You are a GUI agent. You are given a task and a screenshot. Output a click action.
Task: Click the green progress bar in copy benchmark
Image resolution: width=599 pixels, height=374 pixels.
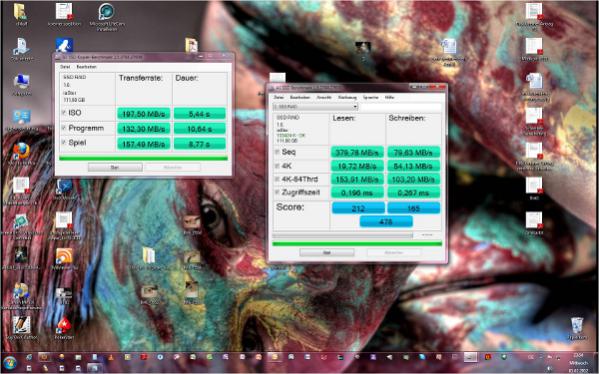(143, 158)
